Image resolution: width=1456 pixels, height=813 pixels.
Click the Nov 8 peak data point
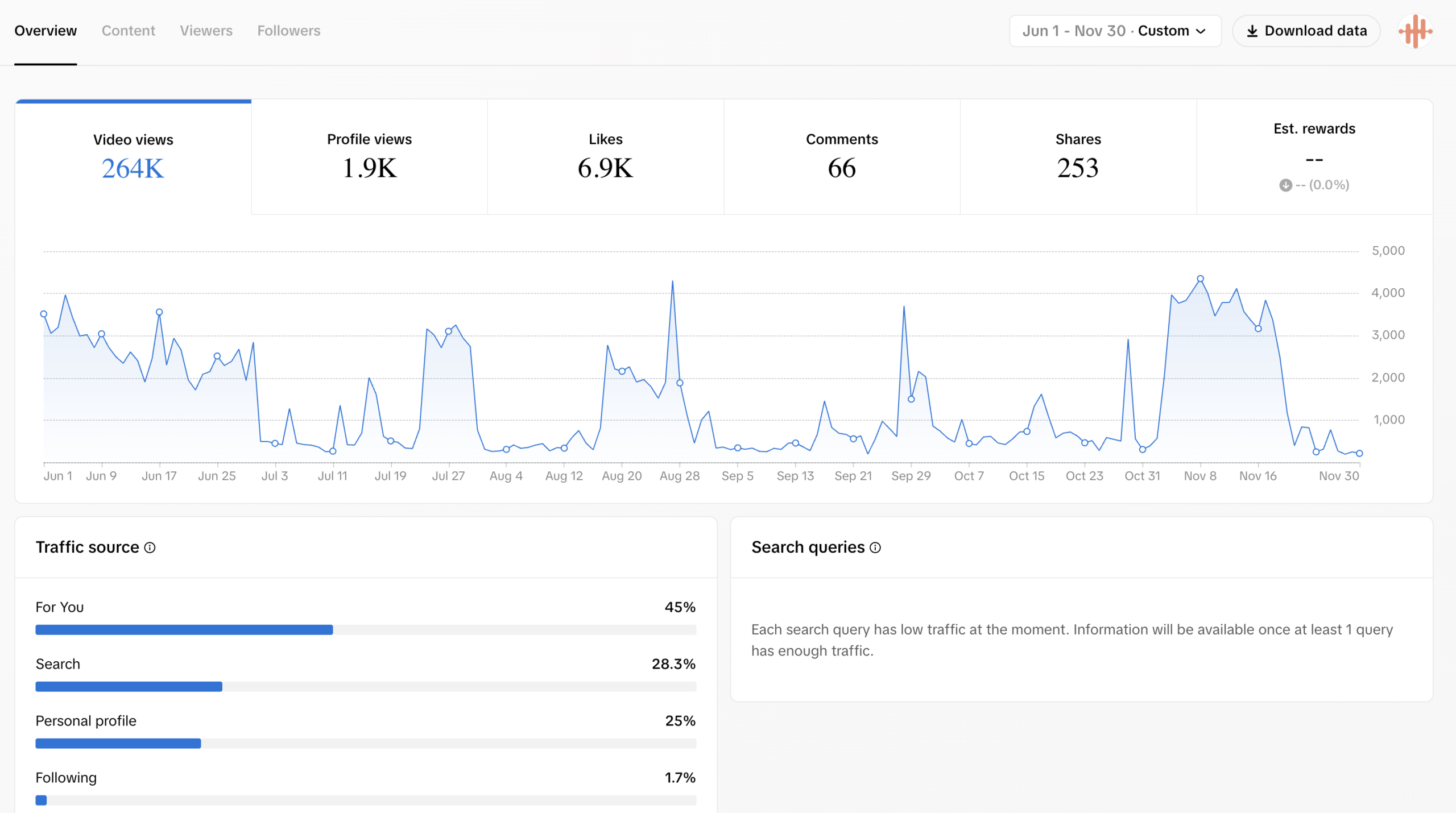[x=1200, y=279]
